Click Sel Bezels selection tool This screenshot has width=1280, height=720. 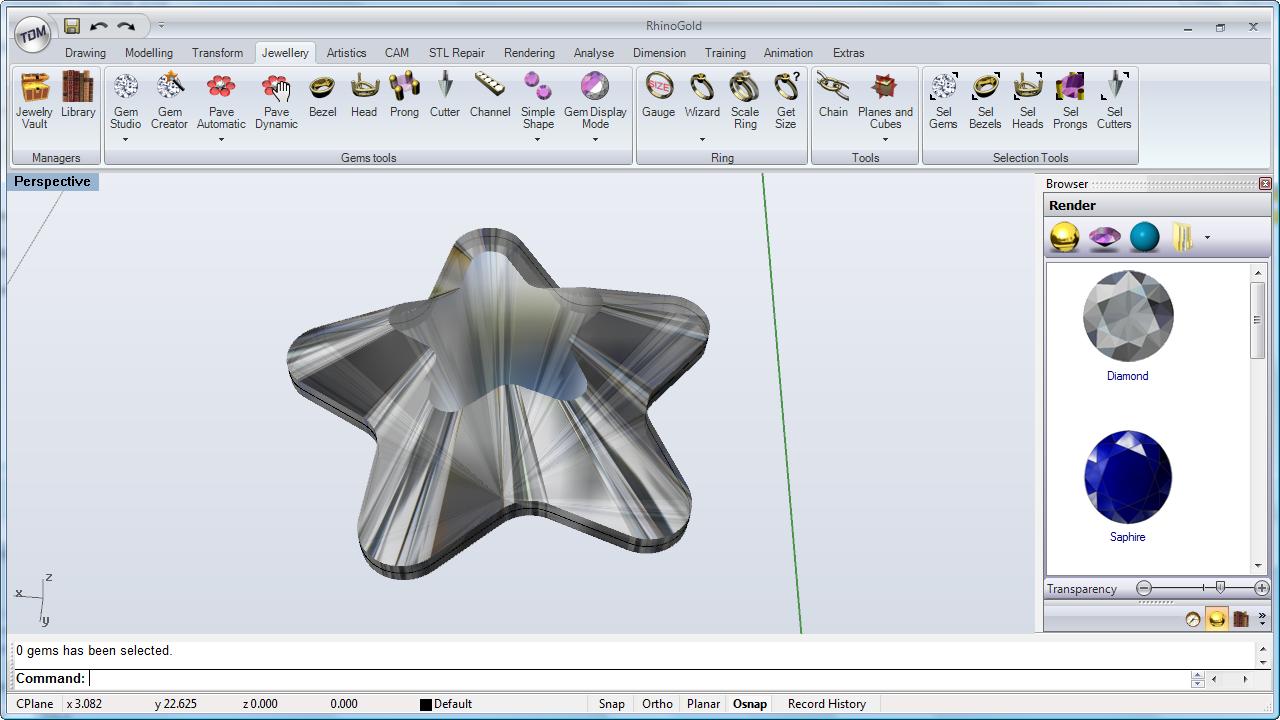click(985, 100)
